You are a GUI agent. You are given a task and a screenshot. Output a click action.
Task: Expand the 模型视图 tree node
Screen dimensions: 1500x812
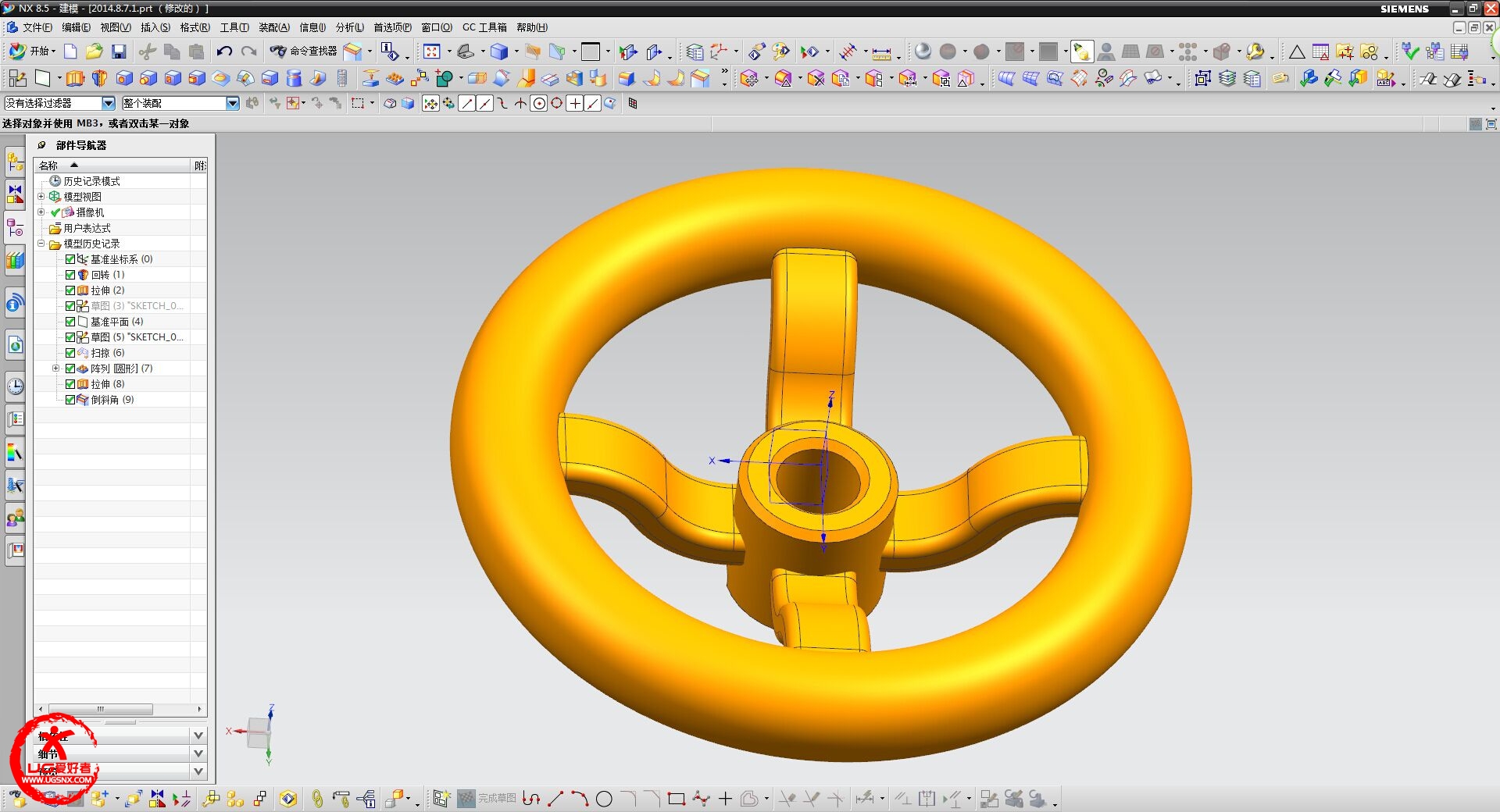41,197
